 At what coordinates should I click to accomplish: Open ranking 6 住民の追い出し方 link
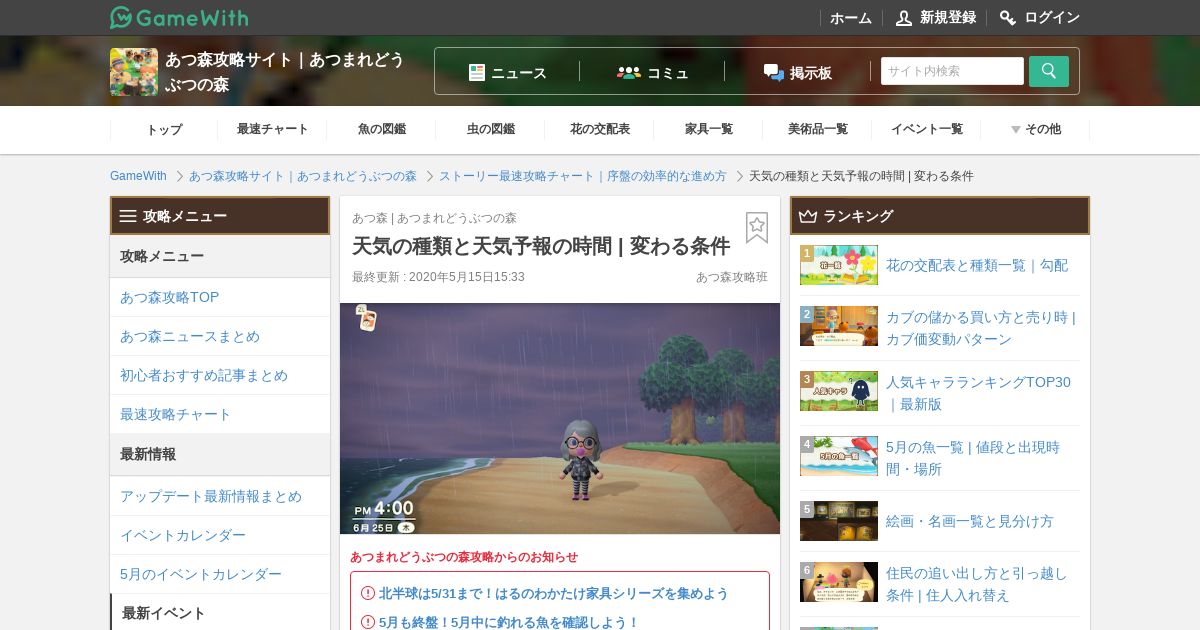pyautogui.click(x=976, y=584)
